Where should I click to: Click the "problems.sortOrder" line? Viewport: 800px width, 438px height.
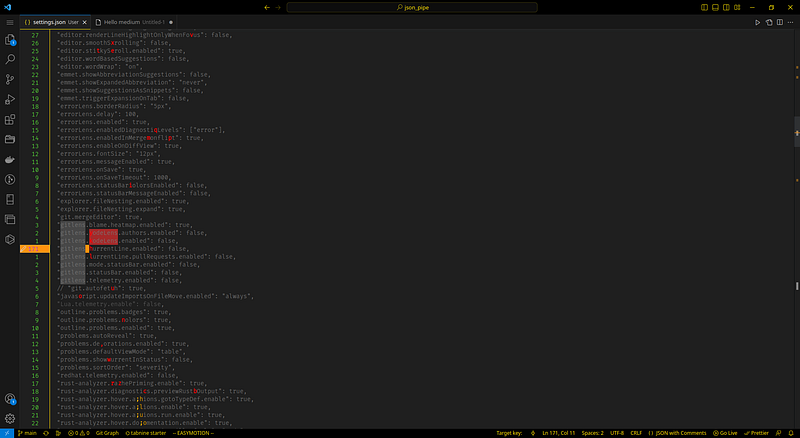pyautogui.click(x=116, y=368)
